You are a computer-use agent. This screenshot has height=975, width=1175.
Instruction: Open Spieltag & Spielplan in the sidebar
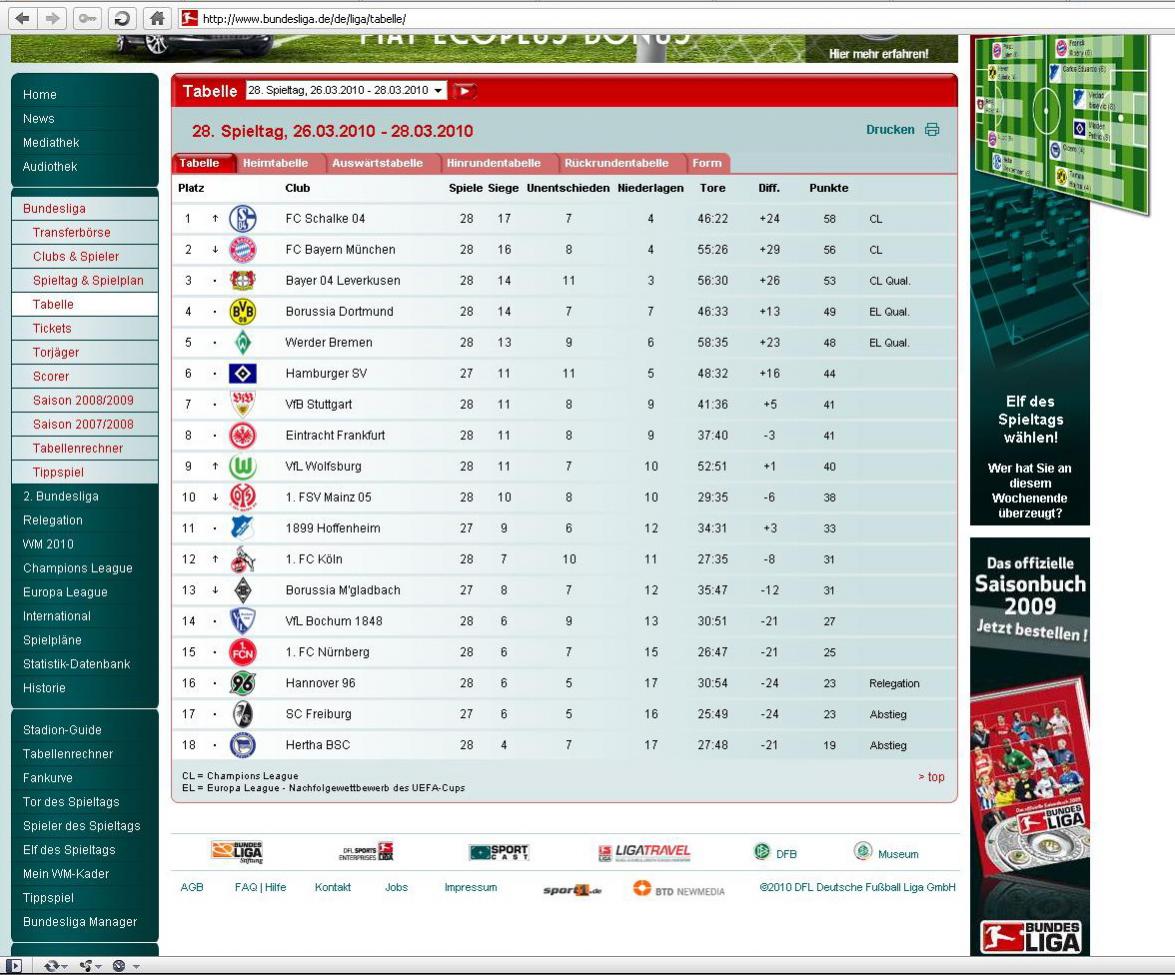(88, 280)
